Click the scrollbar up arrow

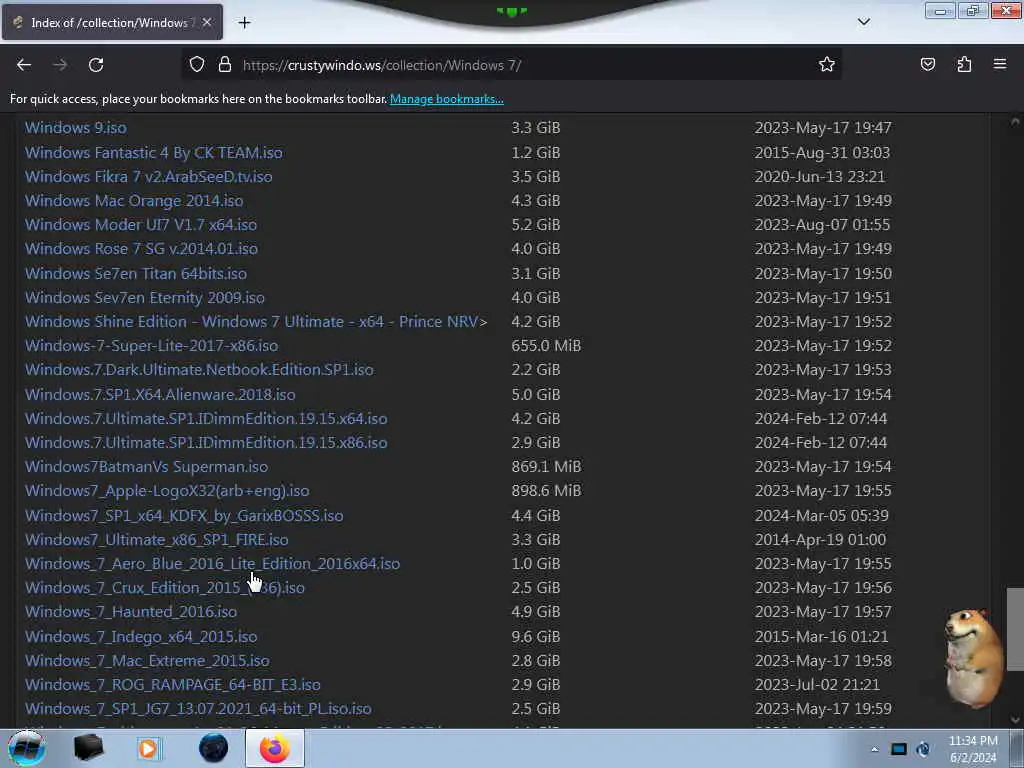1015,121
